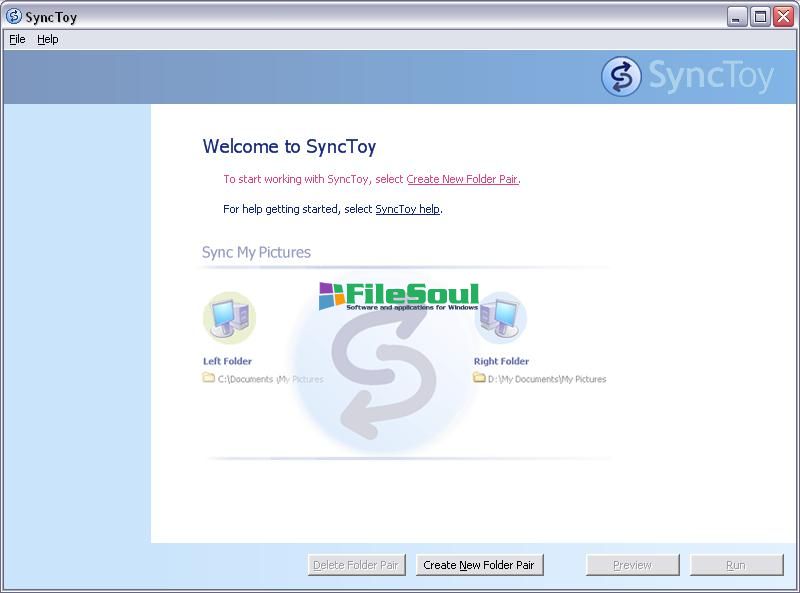The height and width of the screenshot is (593, 800).
Task: Click the Create New Folder Pair link
Action: tap(463, 179)
